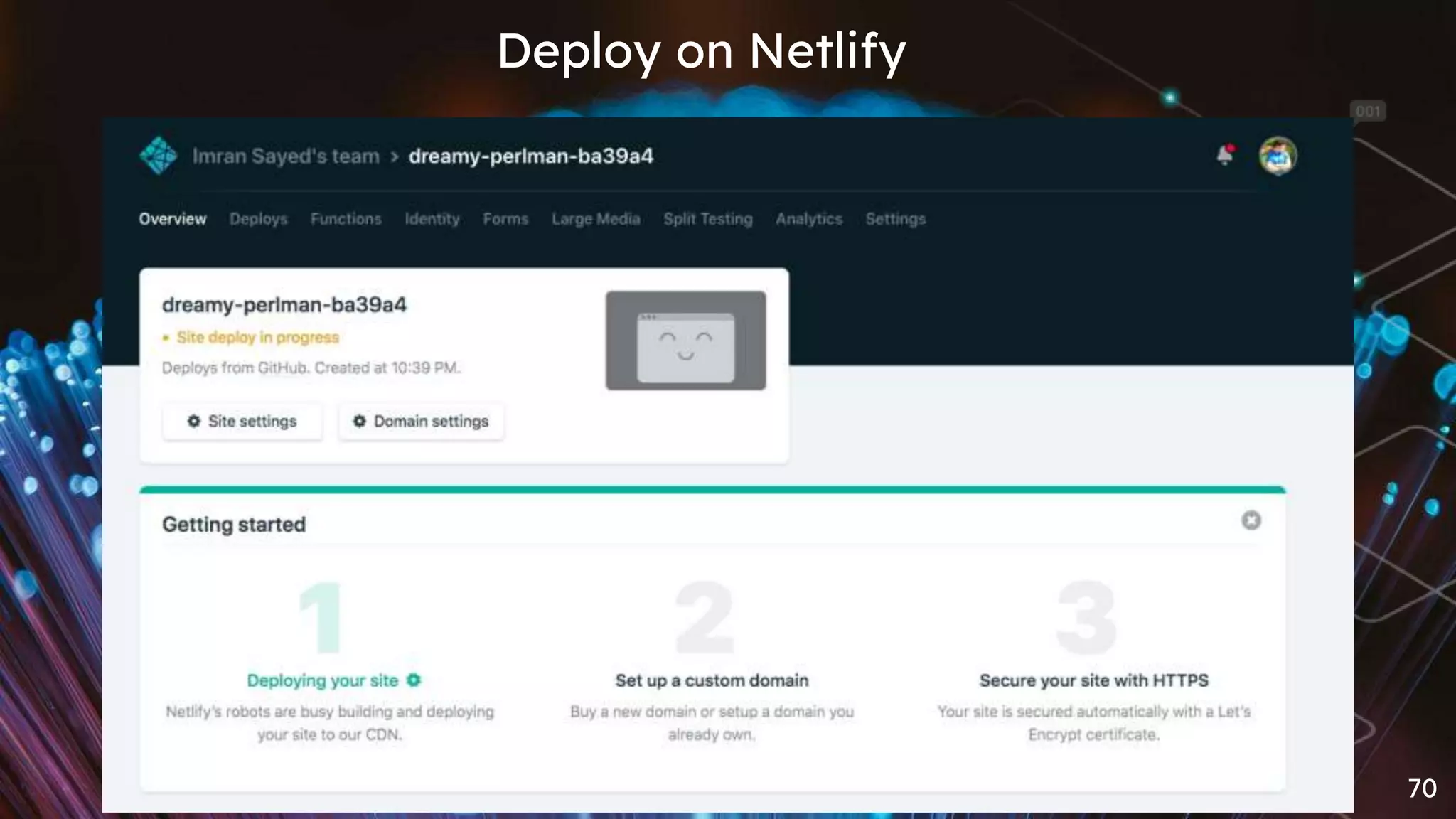Click the 'Buy a new domain' description
1456x819 pixels.
tap(712, 723)
